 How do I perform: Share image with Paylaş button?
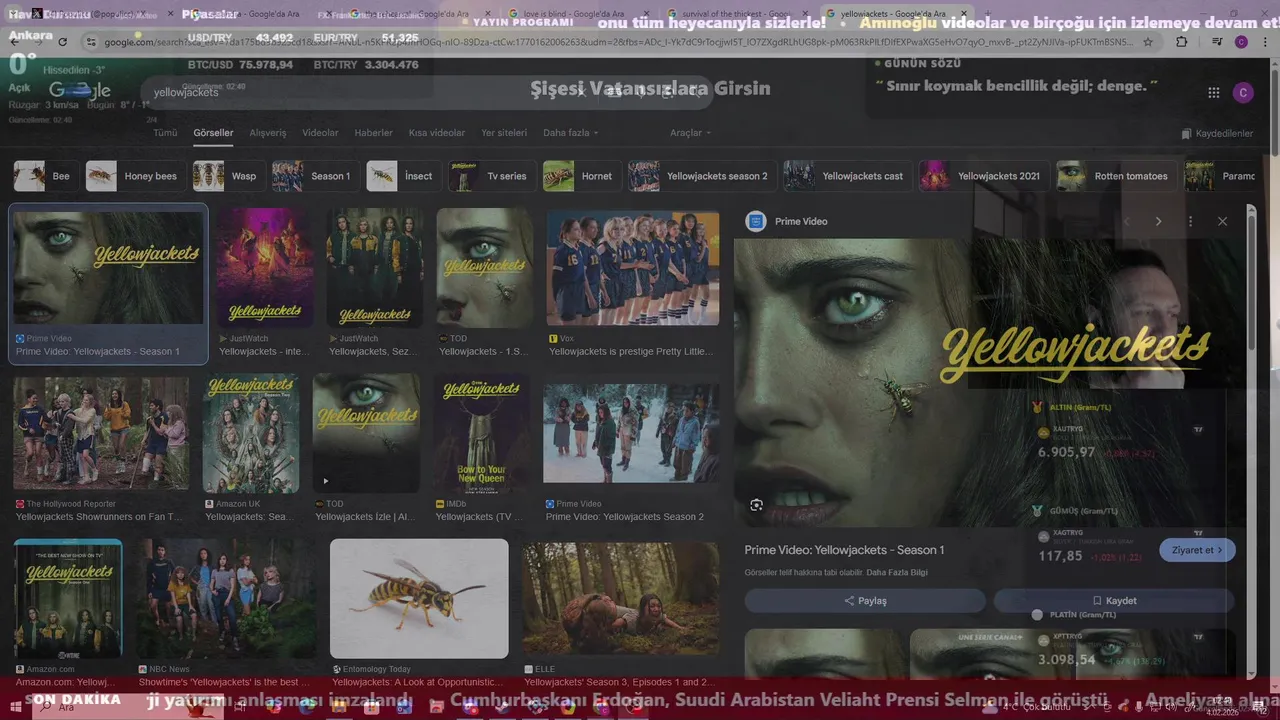coord(865,601)
